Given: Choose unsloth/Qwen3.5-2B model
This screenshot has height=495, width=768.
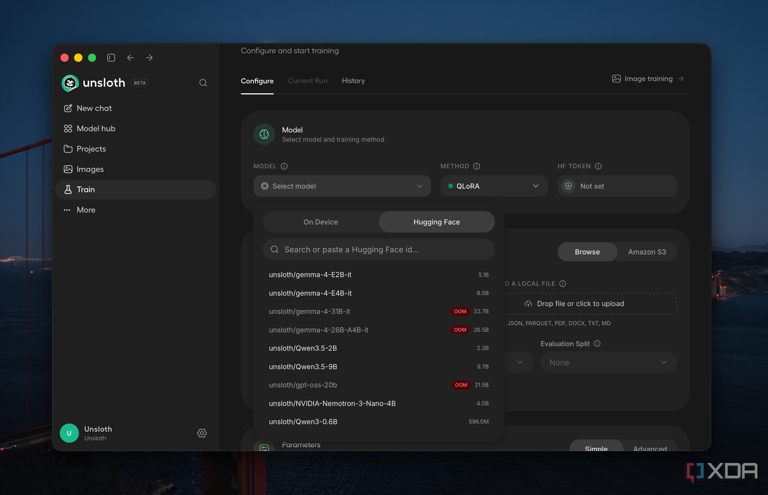Looking at the screenshot, I should tap(379, 348).
